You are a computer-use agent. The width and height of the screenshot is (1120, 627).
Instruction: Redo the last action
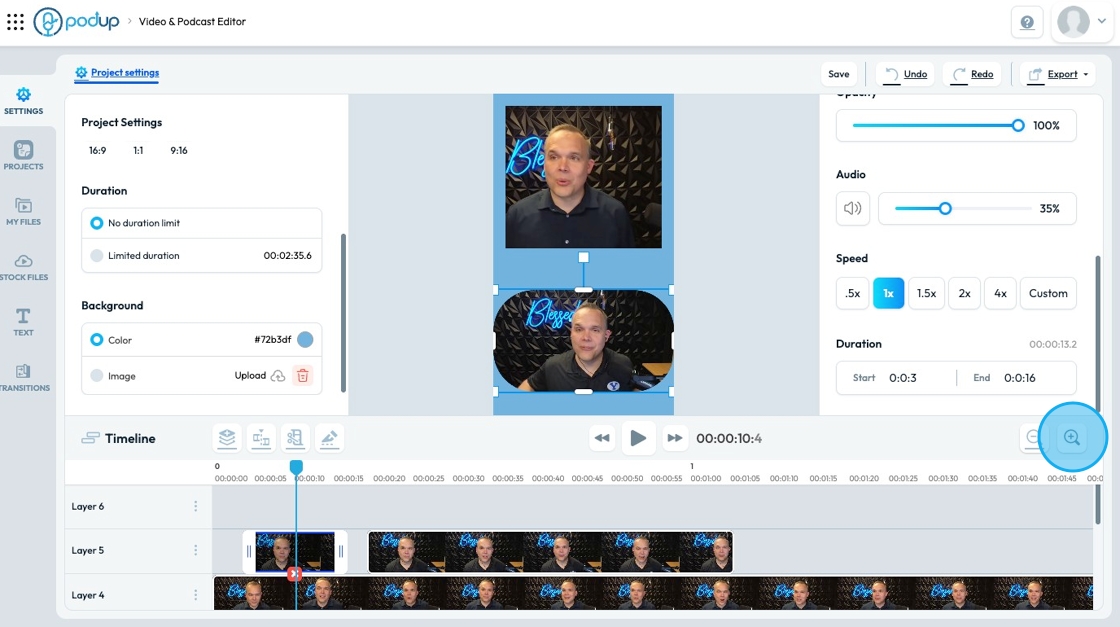[x=972, y=74]
